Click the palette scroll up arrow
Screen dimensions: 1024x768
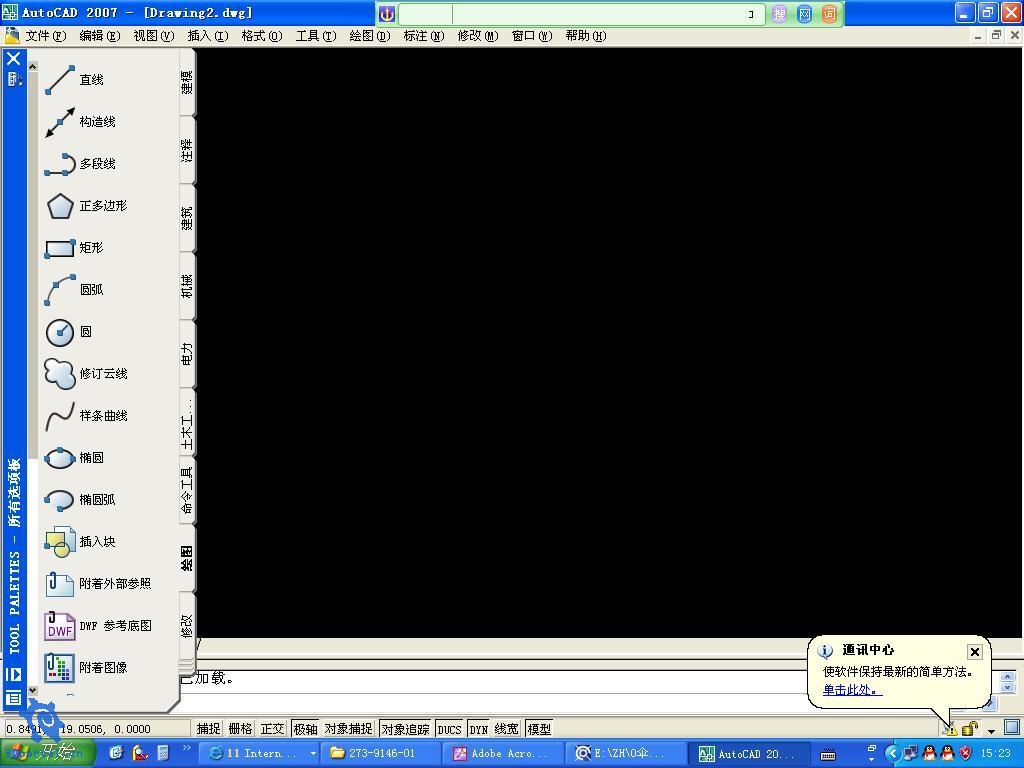point(33,66)
